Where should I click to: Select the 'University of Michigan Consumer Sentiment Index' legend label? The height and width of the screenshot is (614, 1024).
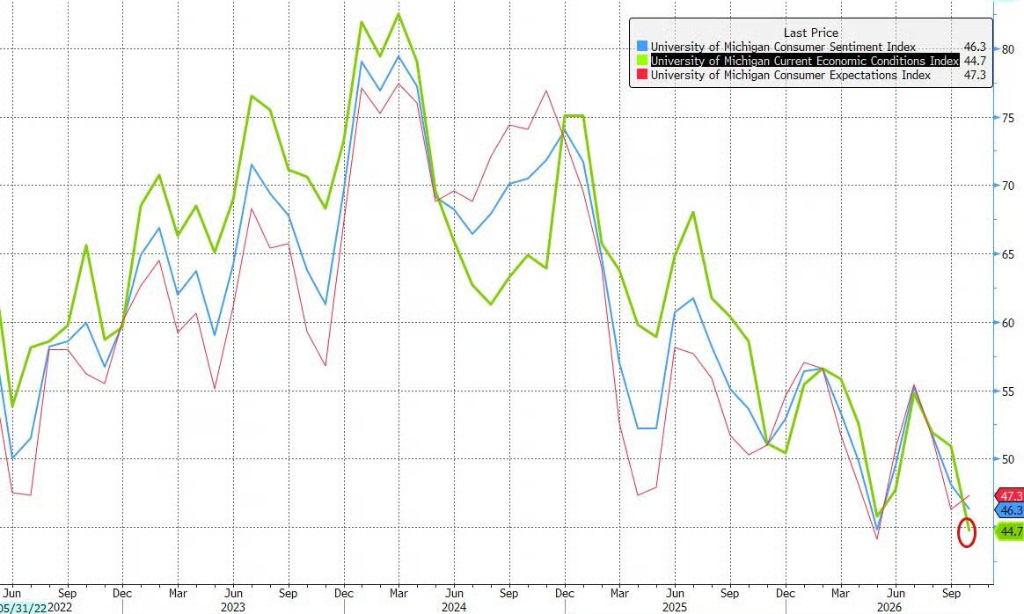pyautogui.click(x=783, y=47)
